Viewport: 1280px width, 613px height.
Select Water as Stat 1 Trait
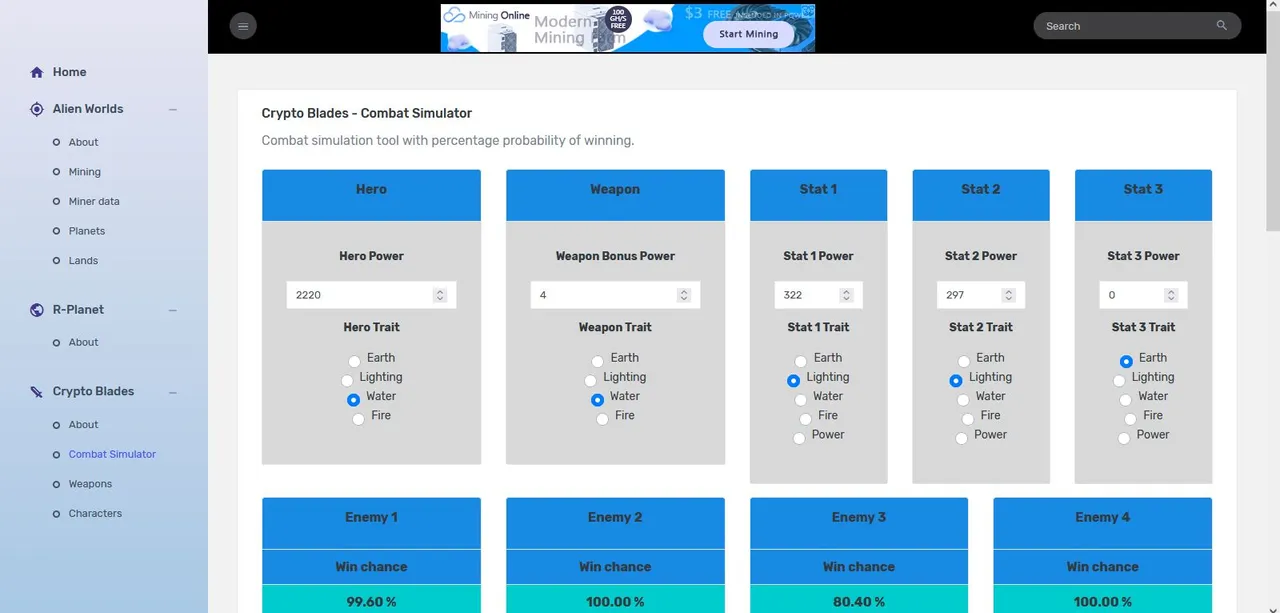pyautogui.click(x=802, y=400)
